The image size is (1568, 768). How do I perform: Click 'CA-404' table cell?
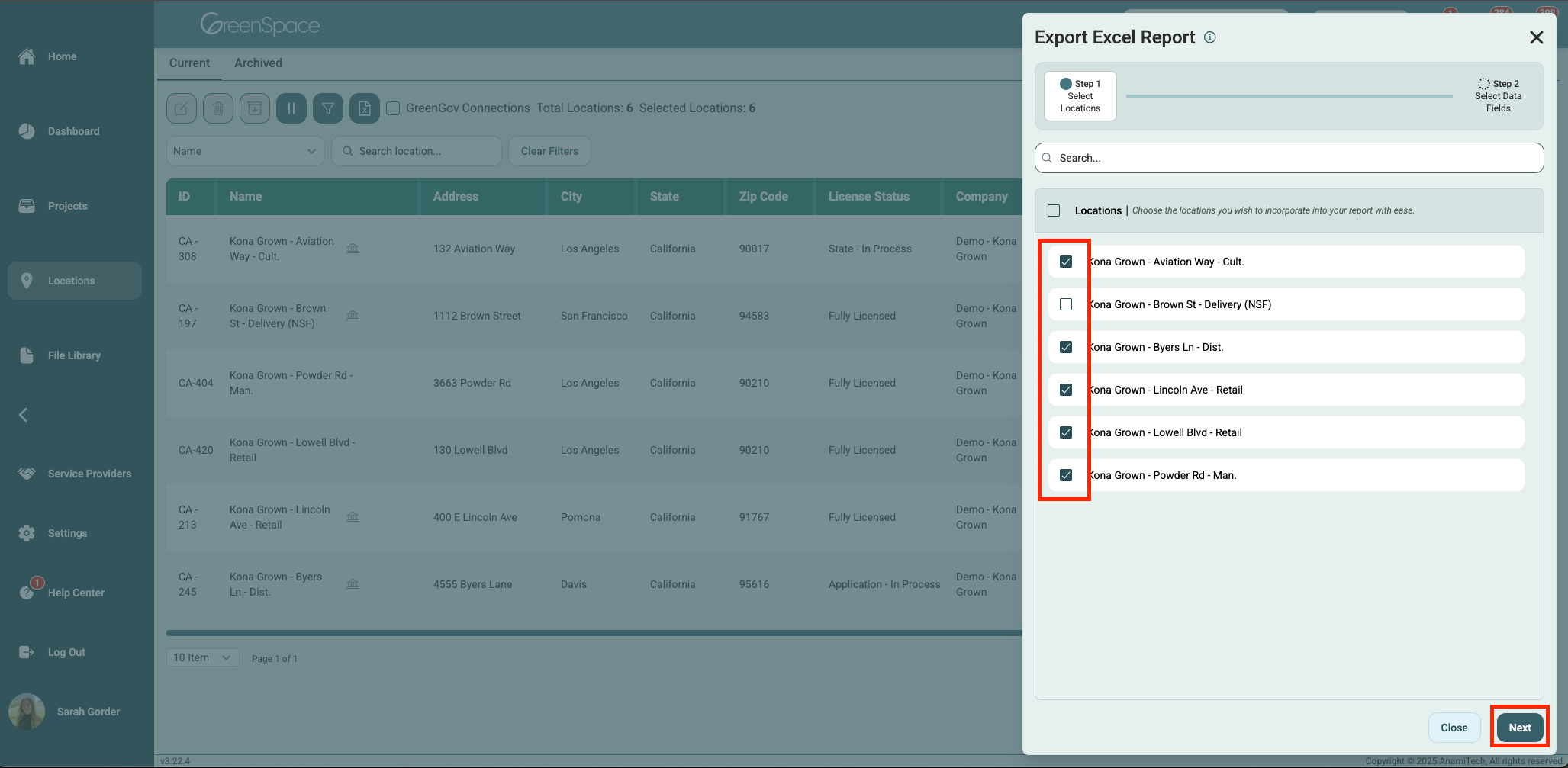click(196, 383)
